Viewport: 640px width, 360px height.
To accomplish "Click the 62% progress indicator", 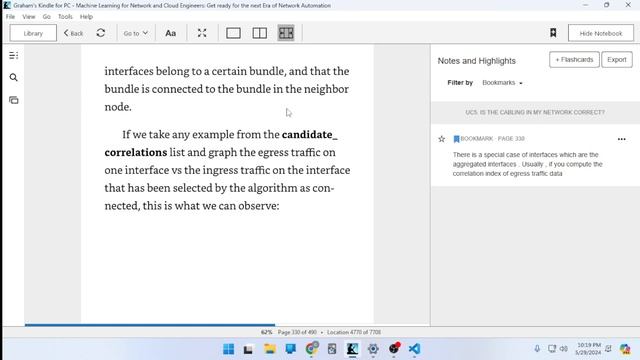I will point(267,332).
